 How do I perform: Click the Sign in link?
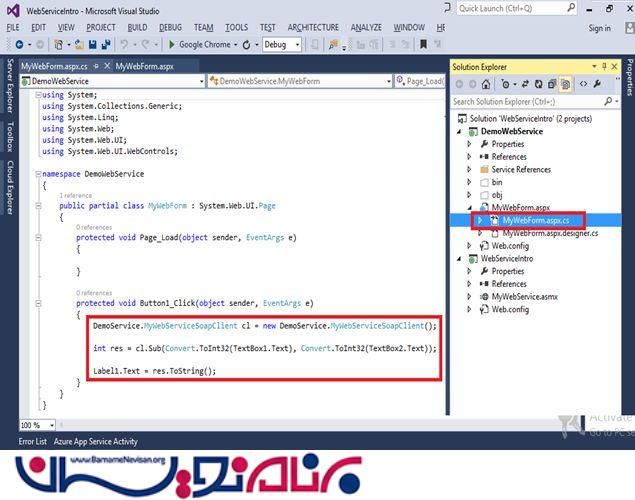(600, 28)
